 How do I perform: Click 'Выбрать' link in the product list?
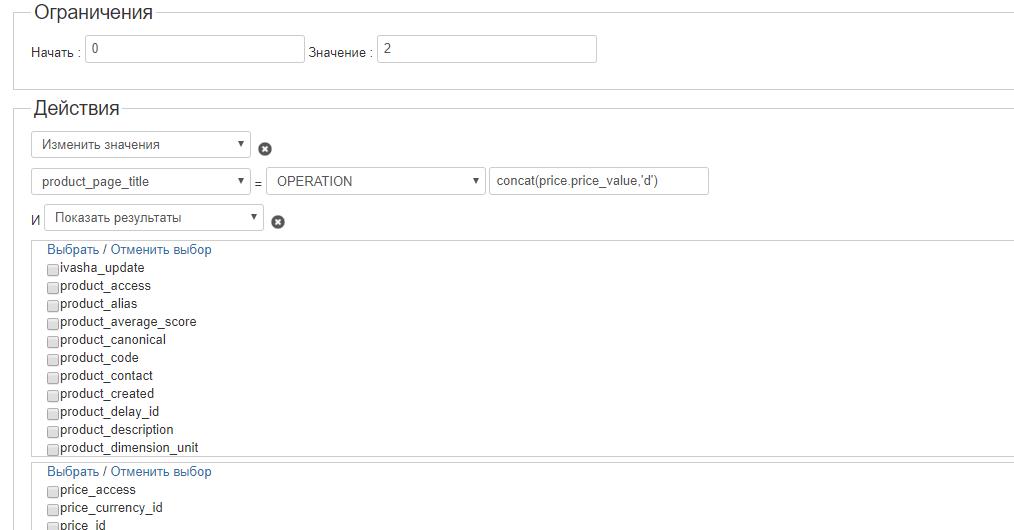click(x=73, y=249)
